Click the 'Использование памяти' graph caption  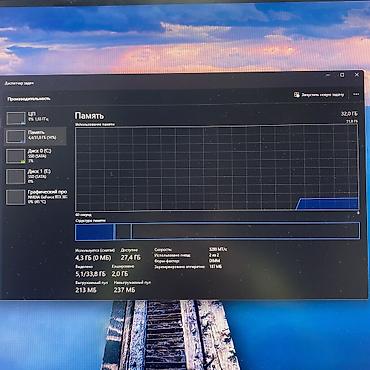(x=95, y=124)
